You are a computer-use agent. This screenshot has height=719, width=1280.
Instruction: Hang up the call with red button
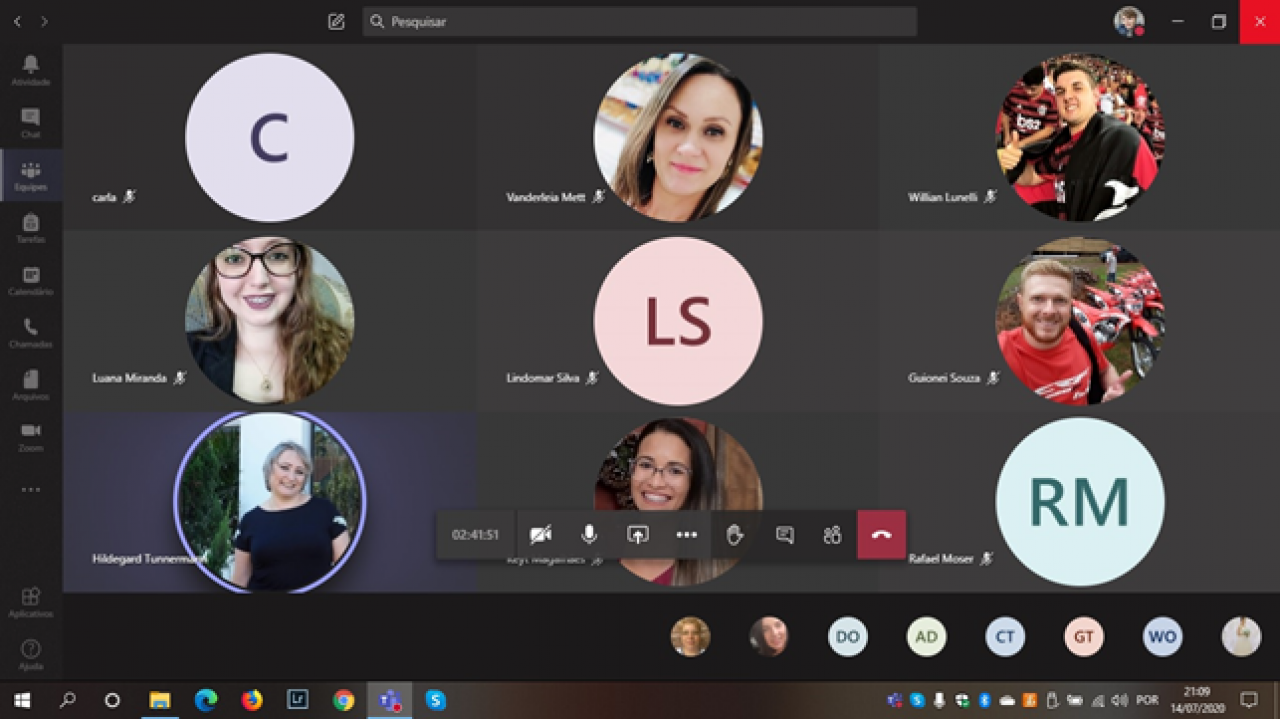tap(881, 535)
